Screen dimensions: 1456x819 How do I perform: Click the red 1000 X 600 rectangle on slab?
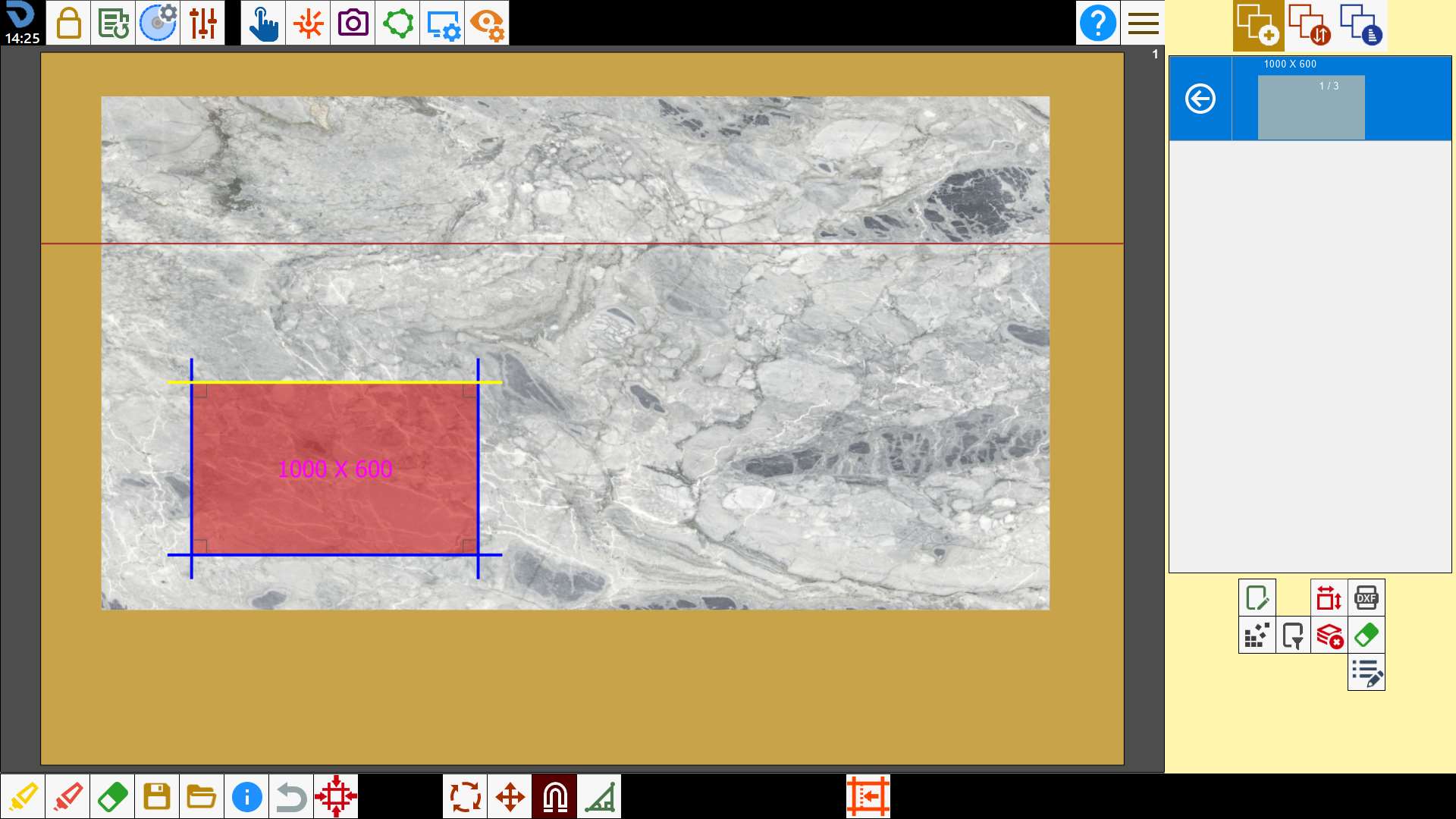(x=334, y=469)
